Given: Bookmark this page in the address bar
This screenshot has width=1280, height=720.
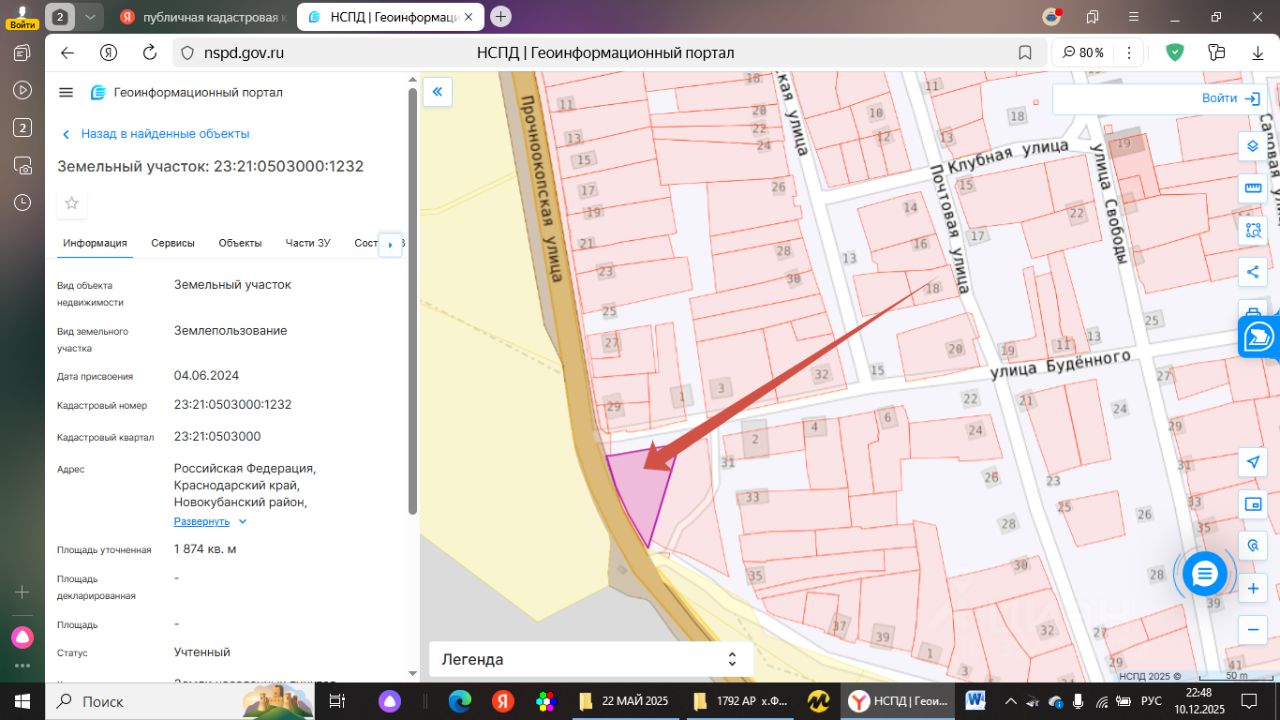Looking at the screenshot, I should 1025,53.
